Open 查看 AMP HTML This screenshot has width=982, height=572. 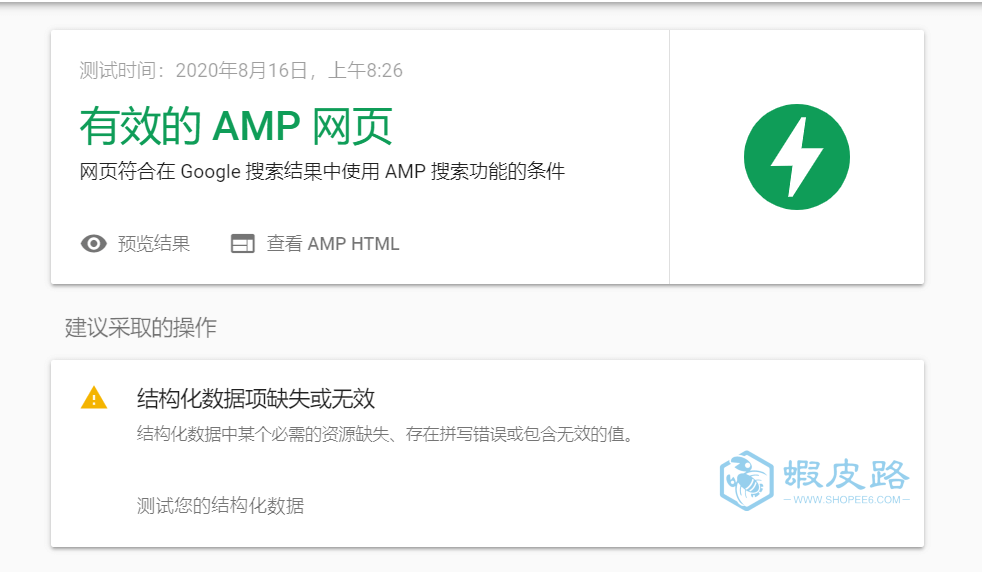[333, 244]
